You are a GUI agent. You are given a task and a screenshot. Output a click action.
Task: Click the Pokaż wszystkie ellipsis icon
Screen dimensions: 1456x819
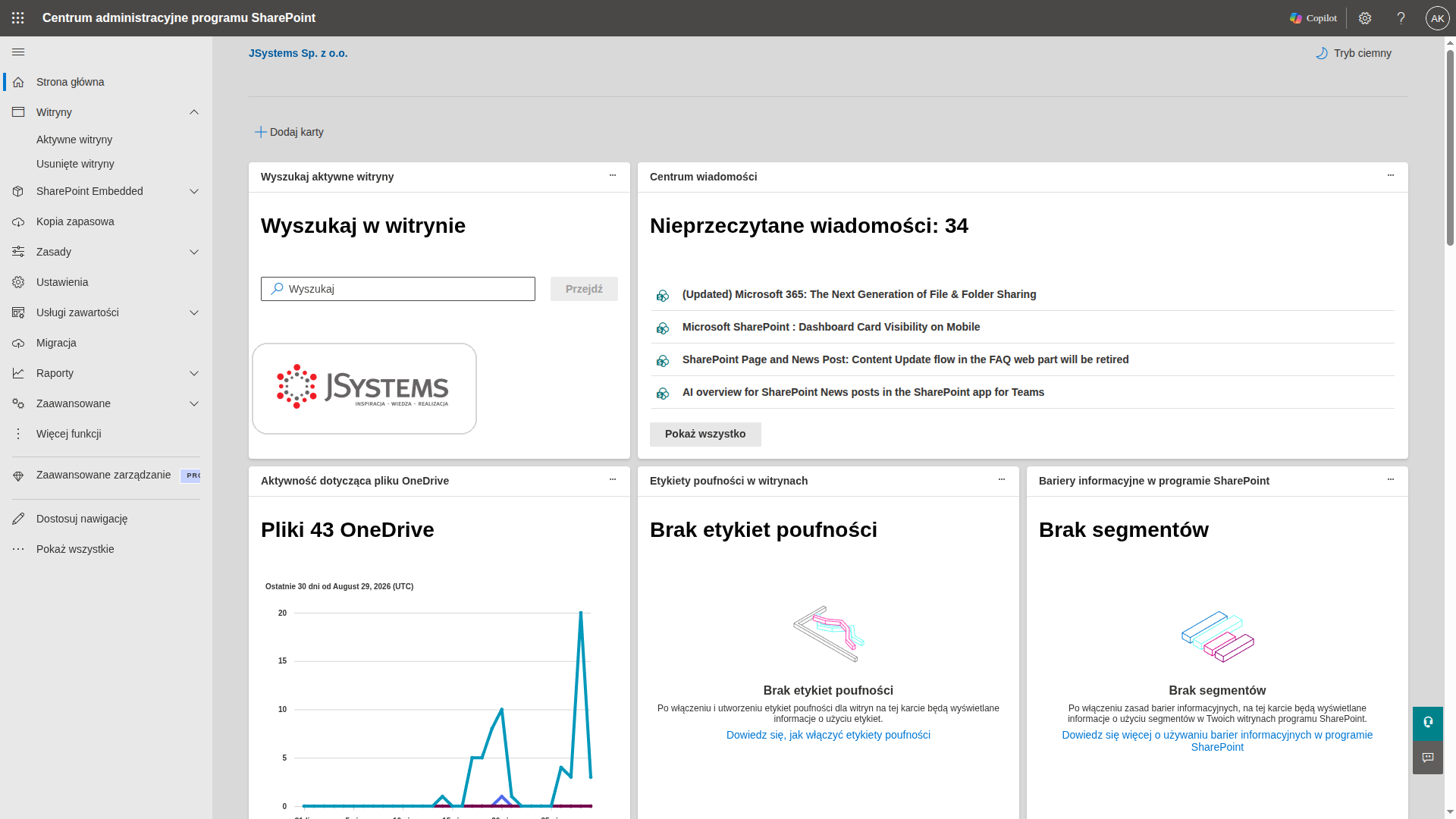[x=19, y=549]
